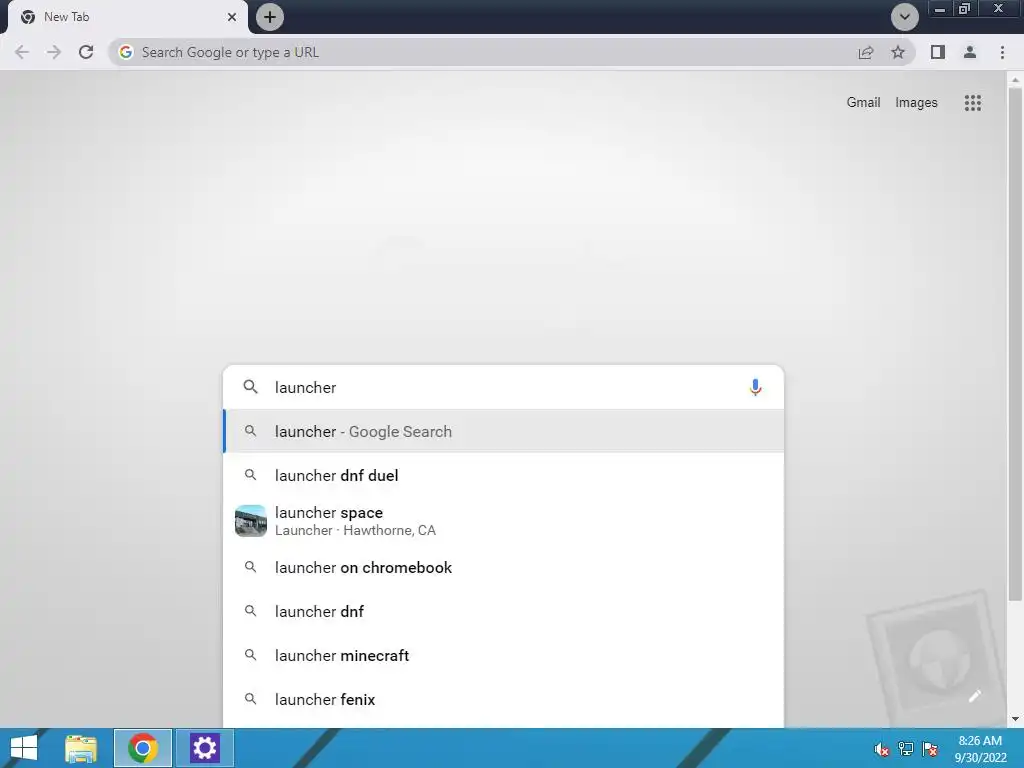Open the Gmail link
The image size is (1024, 768).
tap(863, 103)
